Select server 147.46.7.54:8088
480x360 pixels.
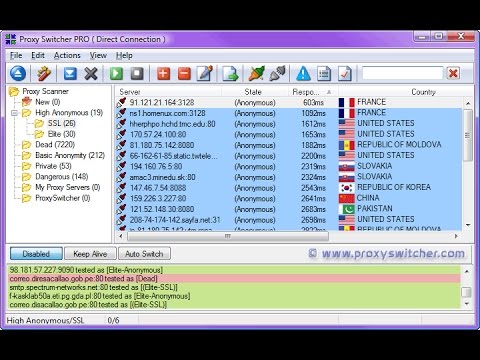coord(289,188)
